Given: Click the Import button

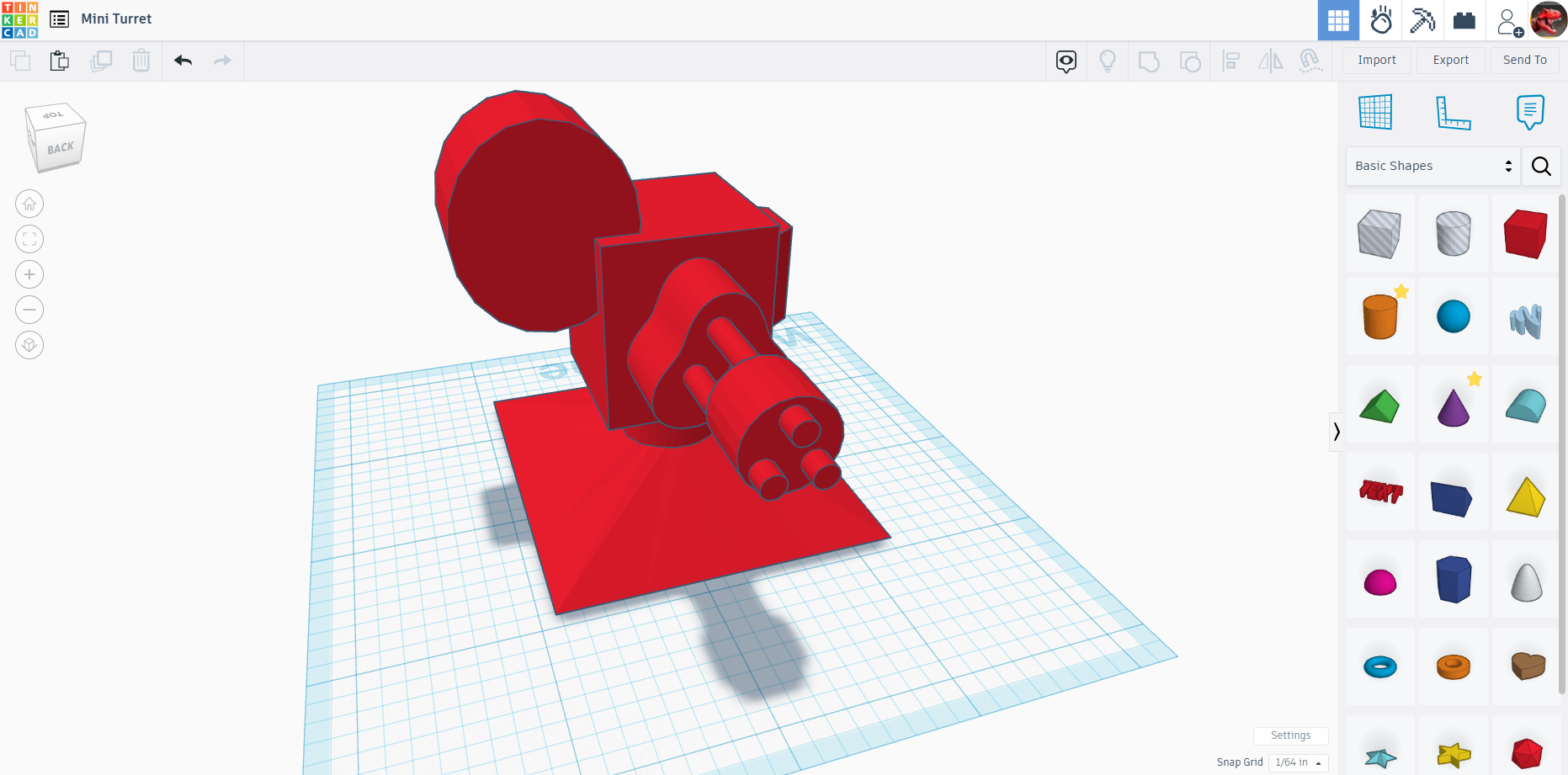Looking at the screenshot, I should [x=1376, y=60].
